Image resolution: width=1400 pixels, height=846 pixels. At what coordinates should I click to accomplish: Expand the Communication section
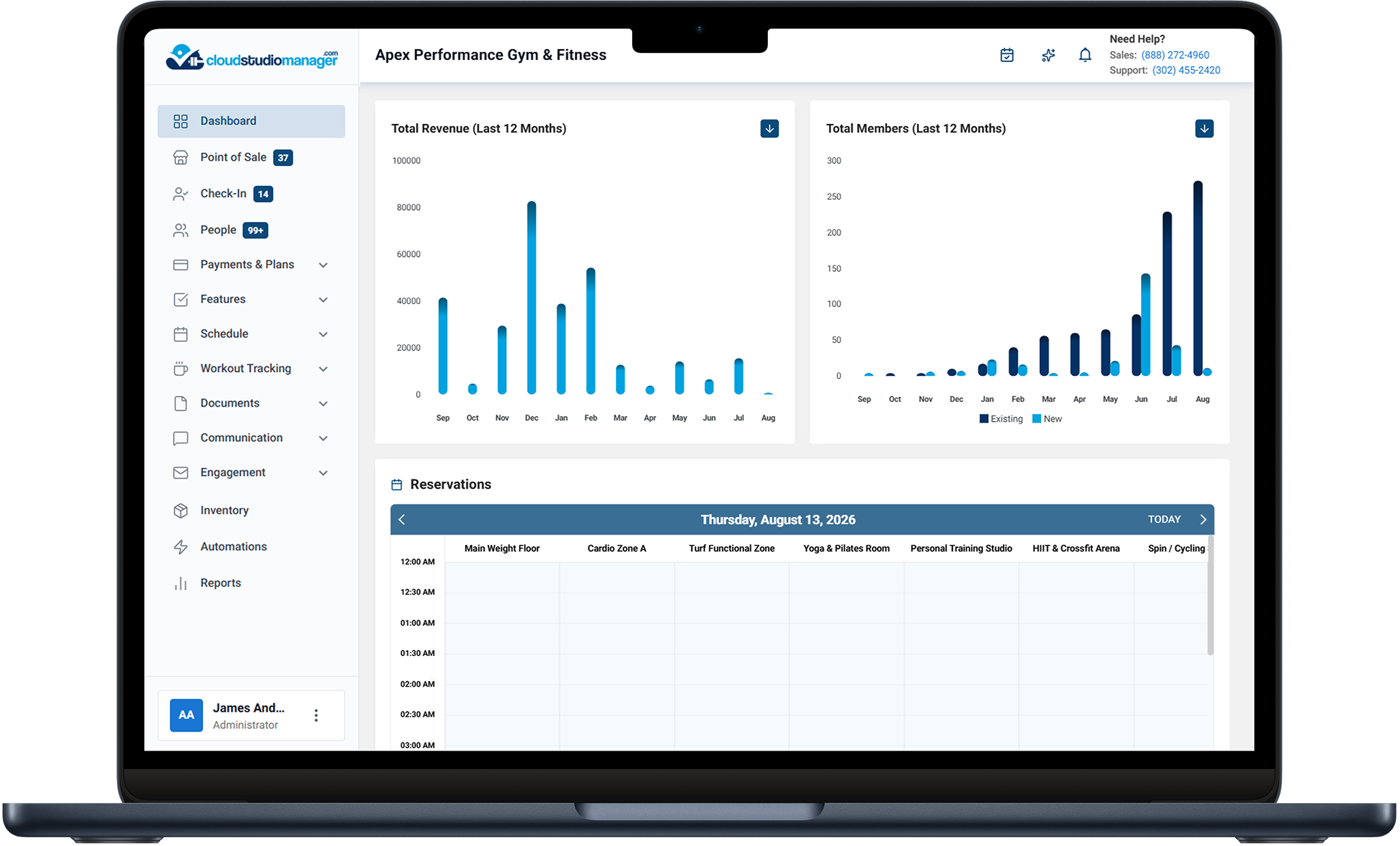(251, 438)
